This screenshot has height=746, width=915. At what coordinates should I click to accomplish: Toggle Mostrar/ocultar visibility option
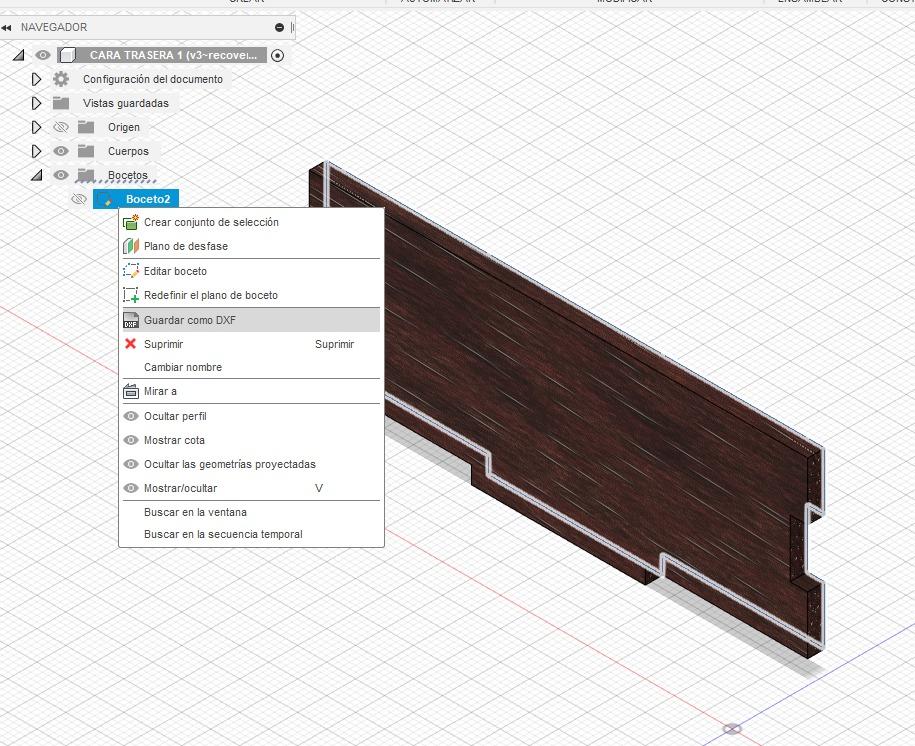pos(251,488)
